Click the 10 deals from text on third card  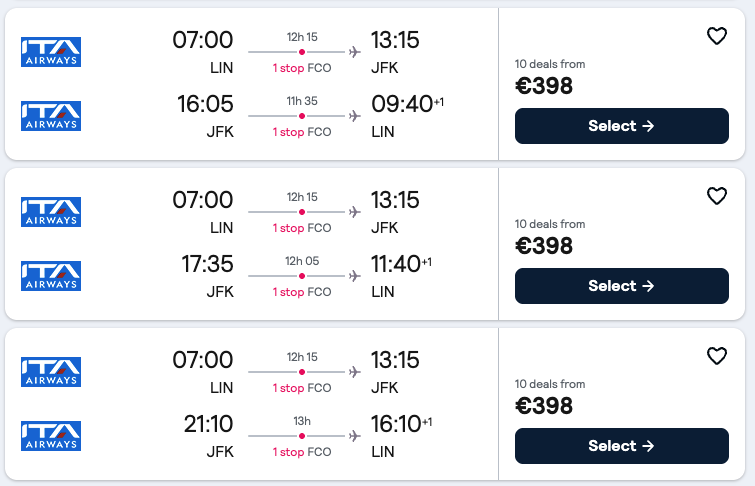(550, 384)
